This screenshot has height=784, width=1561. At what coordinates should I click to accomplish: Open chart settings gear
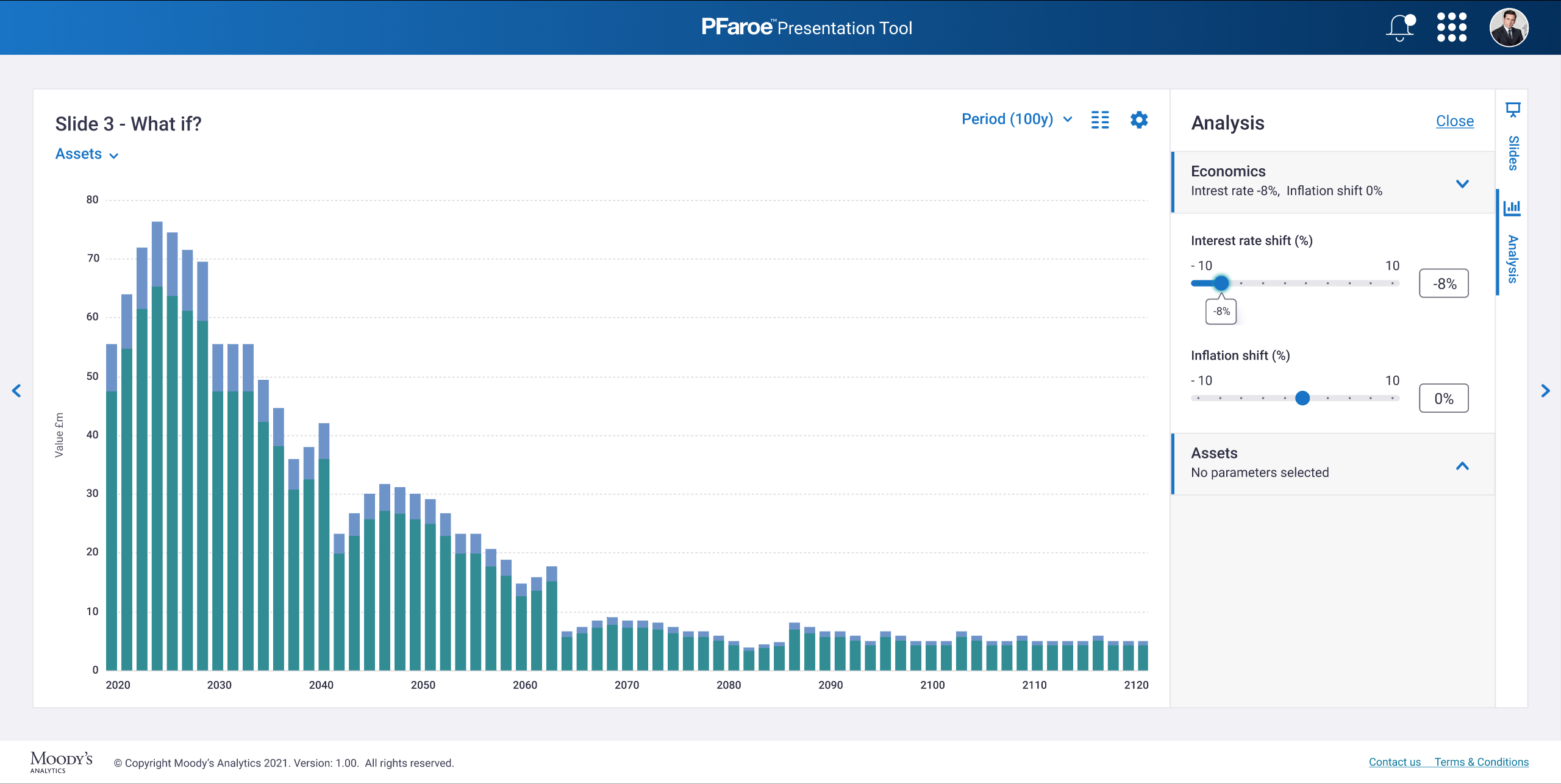click(1138, 119)
